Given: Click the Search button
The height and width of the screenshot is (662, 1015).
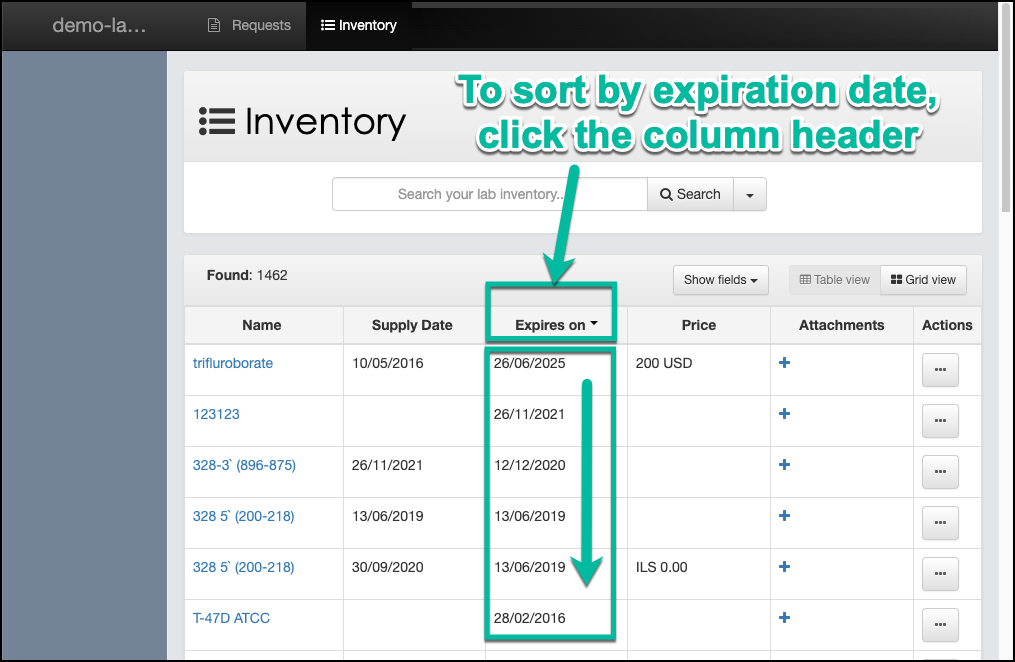Looking at the screenshot, I should pyautogui.click(x=690, y=194).
